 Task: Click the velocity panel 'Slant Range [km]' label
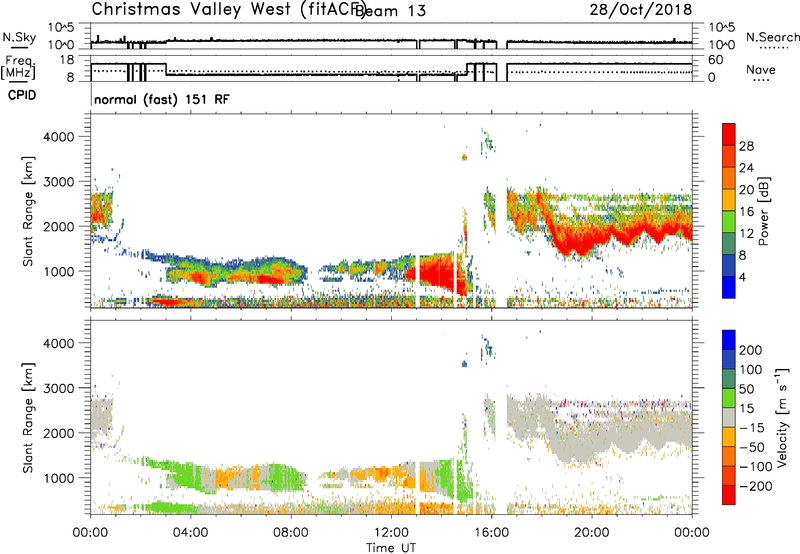tap(28, 417)
